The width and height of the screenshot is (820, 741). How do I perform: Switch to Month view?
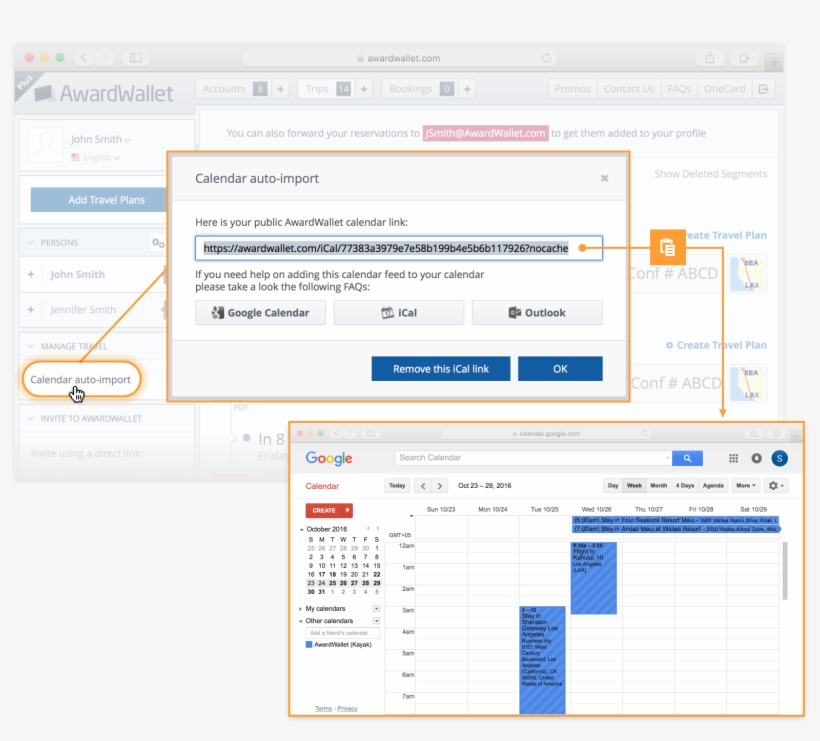click(658, 486)
